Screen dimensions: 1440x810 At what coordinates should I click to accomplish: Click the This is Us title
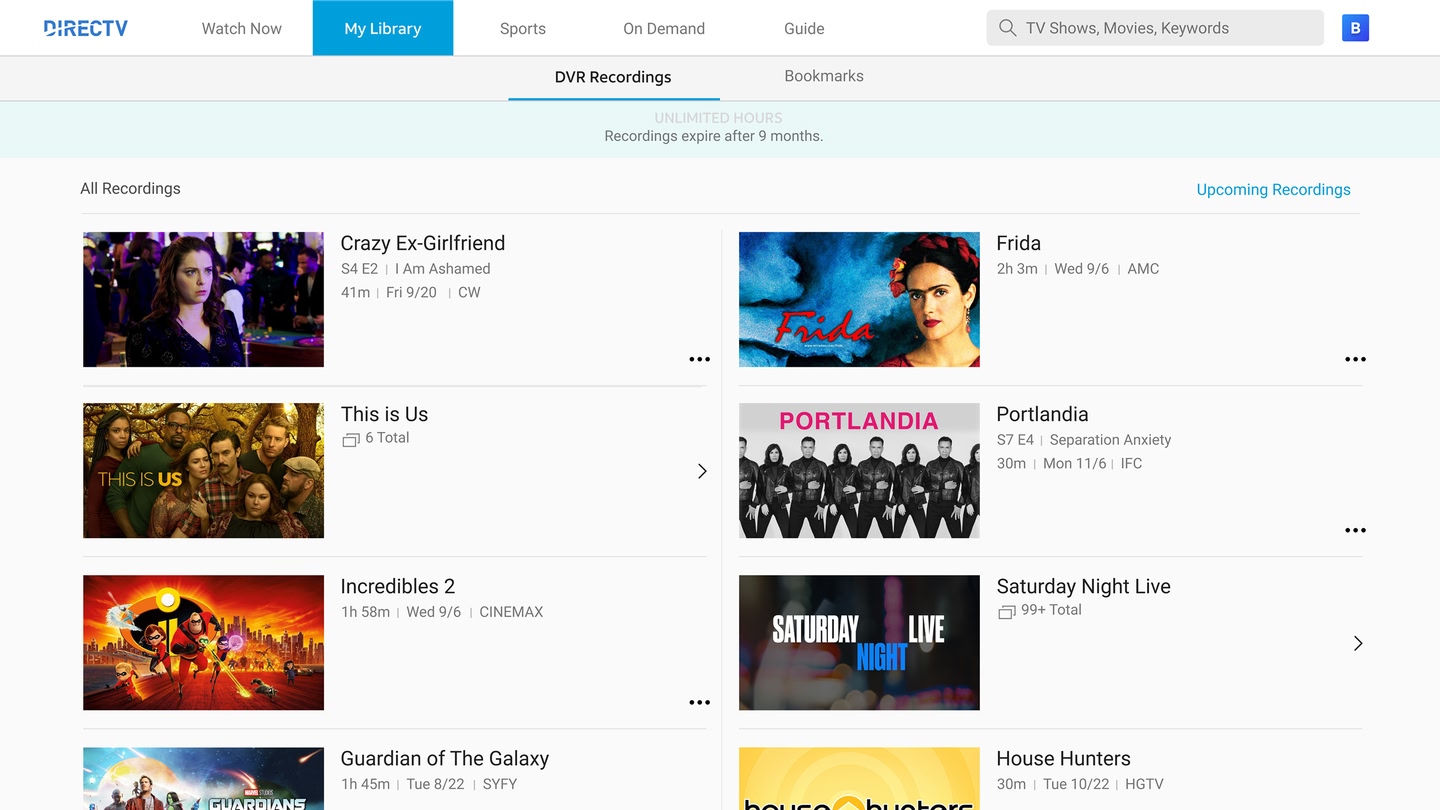[x=384, y=414]
